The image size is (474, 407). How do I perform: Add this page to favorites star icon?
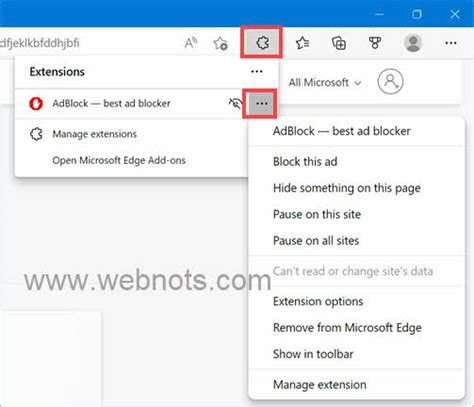pyautogui.click(x=220, y=43)
